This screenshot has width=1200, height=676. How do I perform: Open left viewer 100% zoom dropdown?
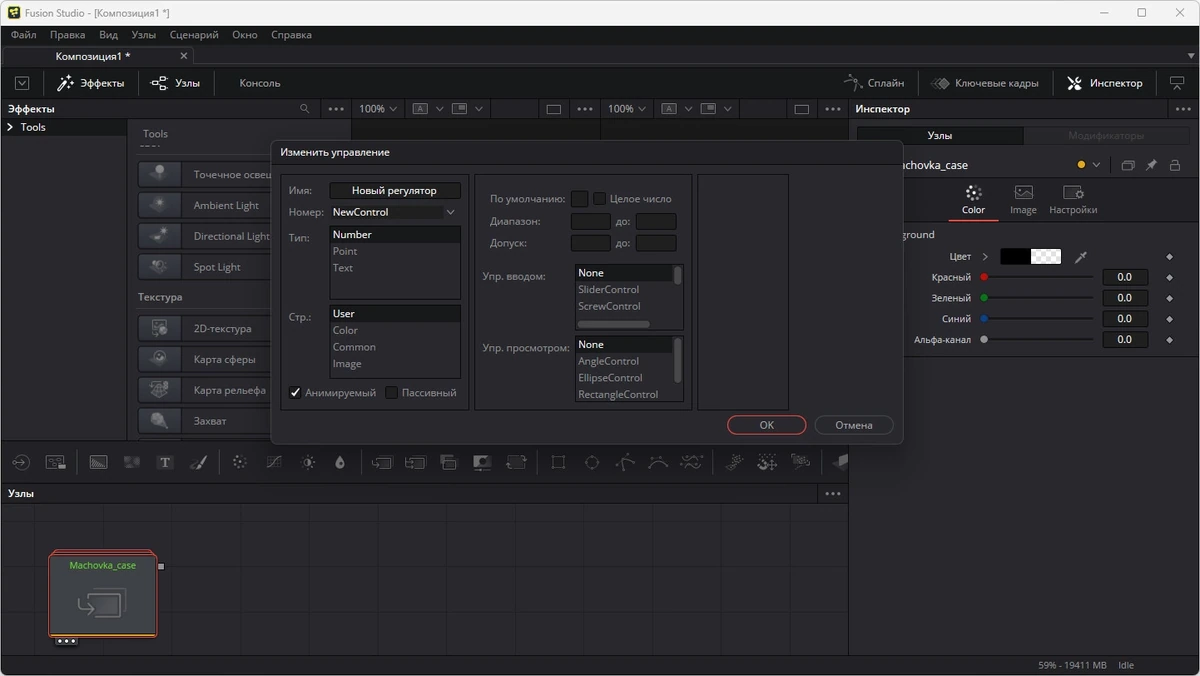[x=378, y=109]
